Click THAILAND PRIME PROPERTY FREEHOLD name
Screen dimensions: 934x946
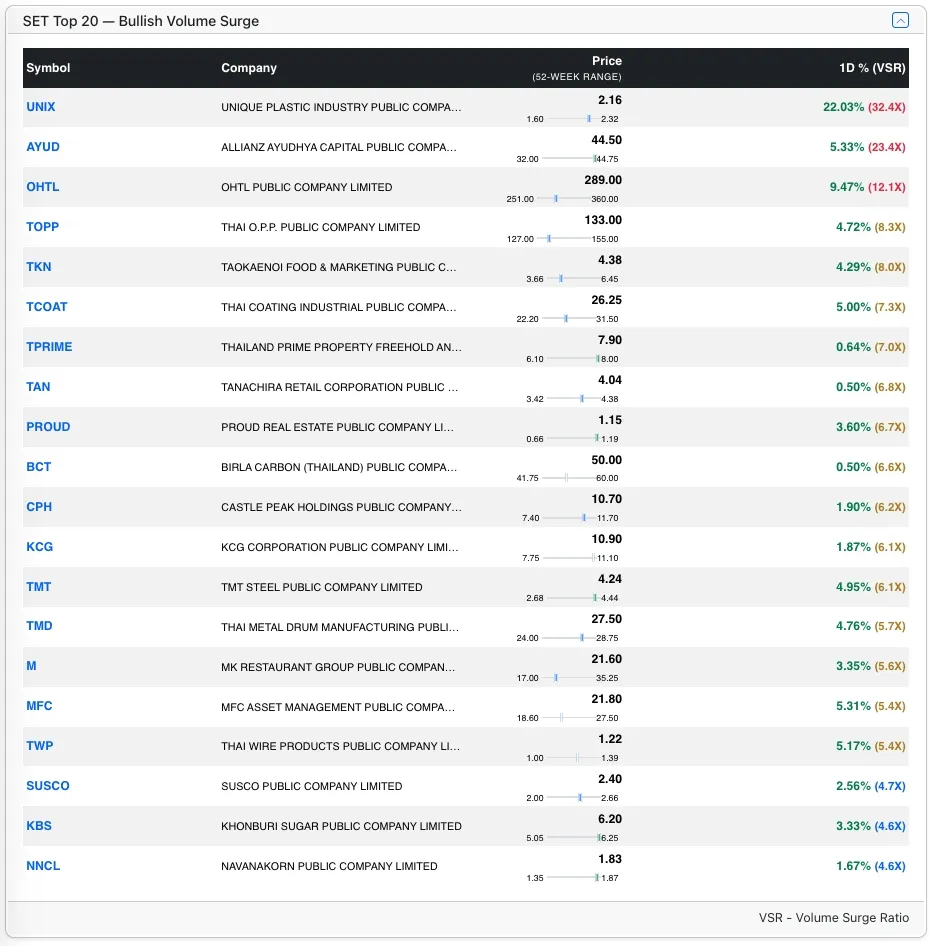coord(341,347)
